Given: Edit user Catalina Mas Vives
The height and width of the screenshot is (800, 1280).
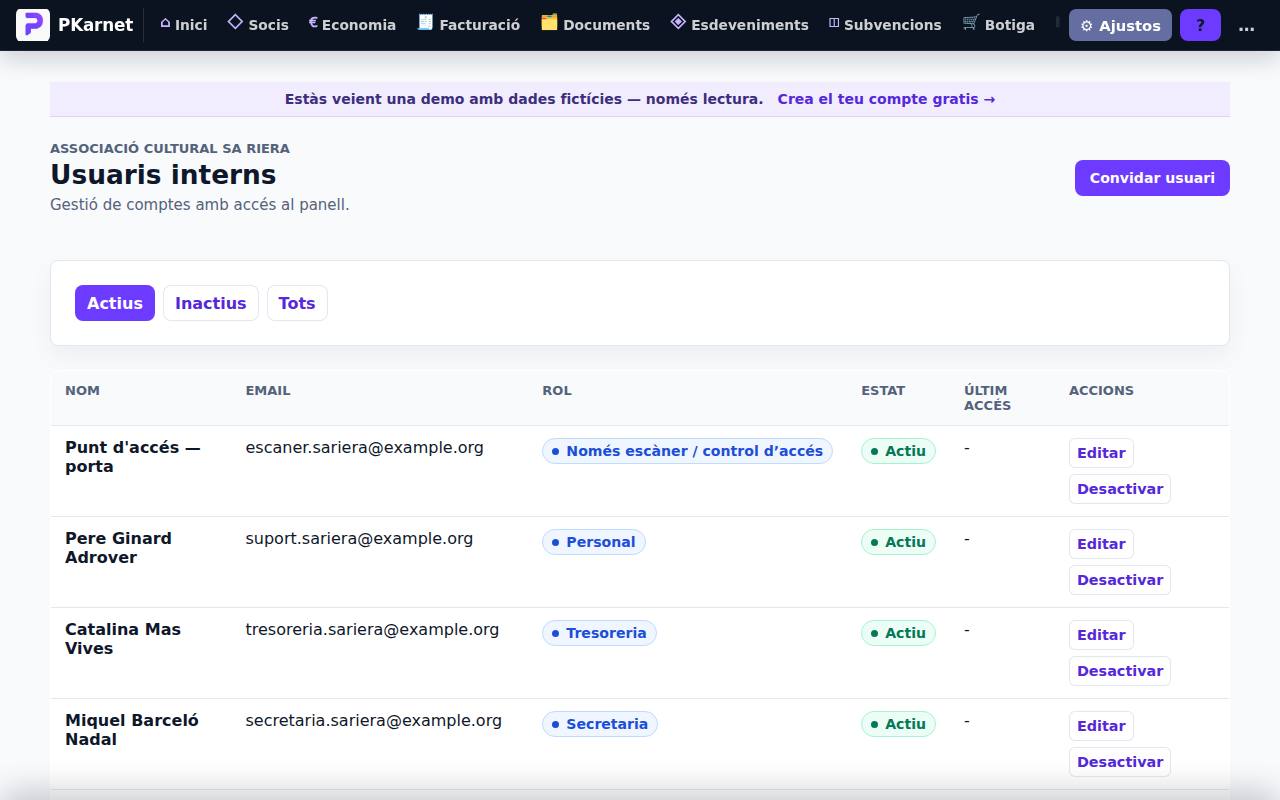Looking at the screenshot, I should pos(1101,635).
